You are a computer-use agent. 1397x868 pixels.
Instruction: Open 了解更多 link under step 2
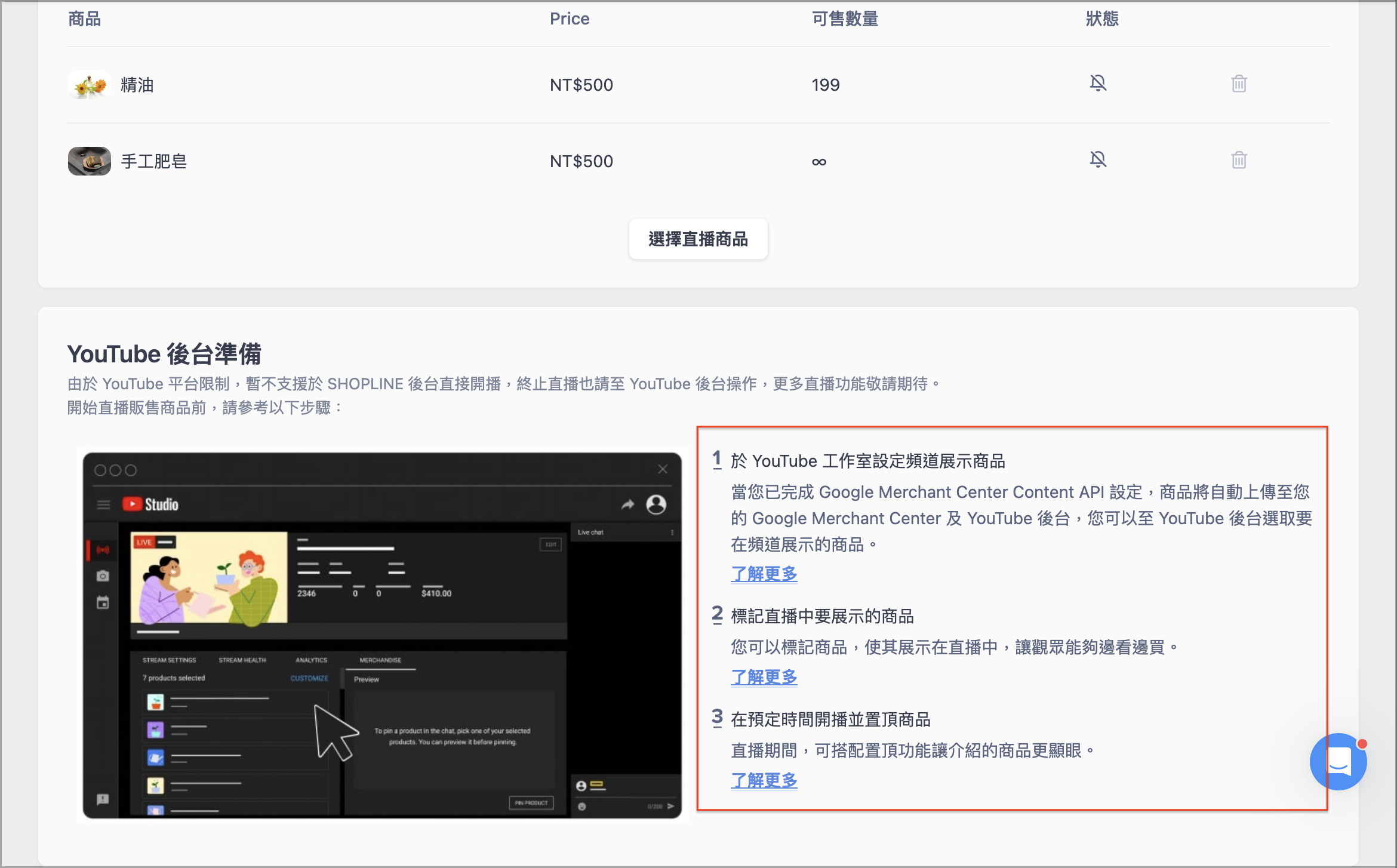[x=764, y=677]
